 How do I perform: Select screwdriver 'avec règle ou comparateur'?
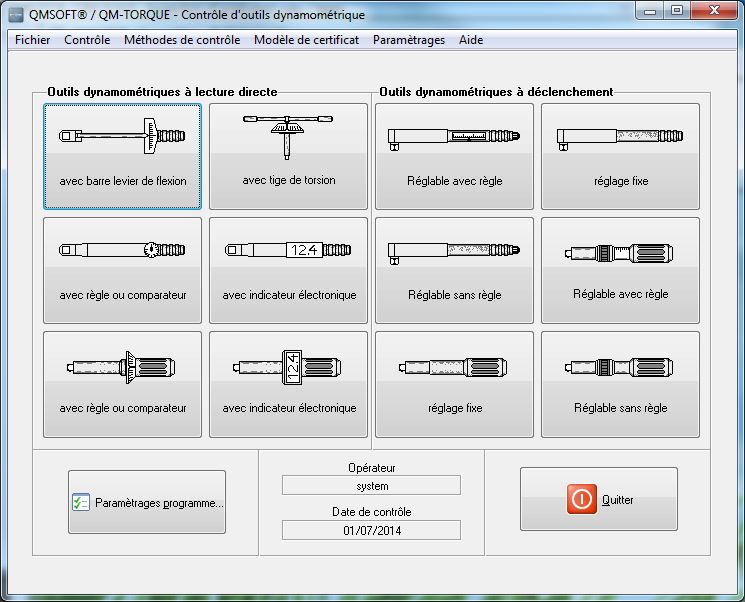tap(123, 384)
